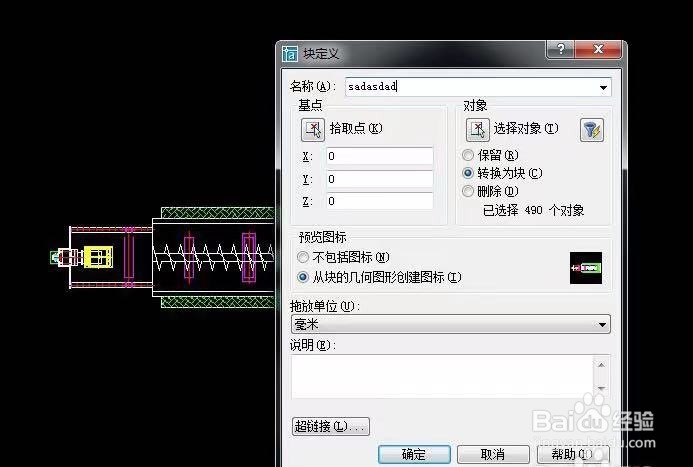Click the dialog help question mark button

[560, 49]
